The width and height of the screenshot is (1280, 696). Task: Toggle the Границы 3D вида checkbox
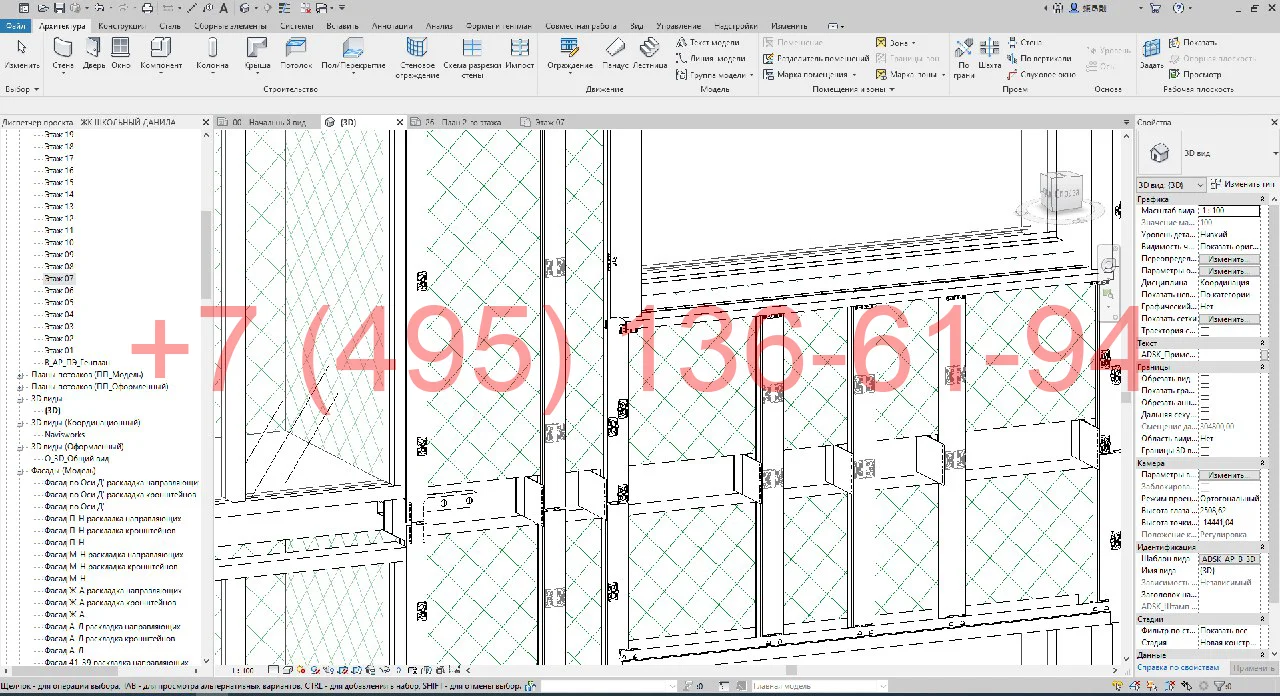click(x=1205, y=450)
